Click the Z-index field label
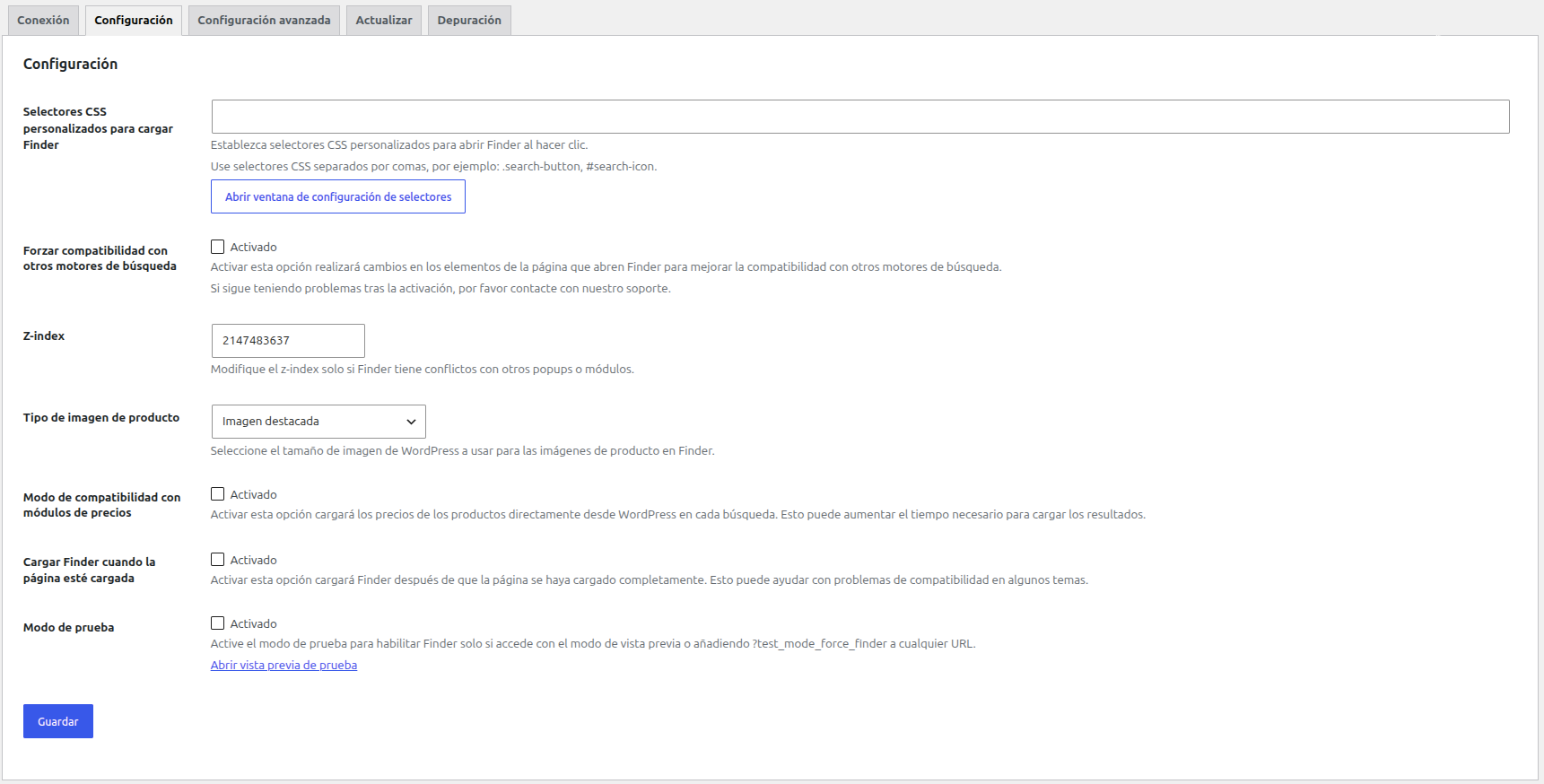This screenshot has height=784, width=1544. (x=44, y=337)
